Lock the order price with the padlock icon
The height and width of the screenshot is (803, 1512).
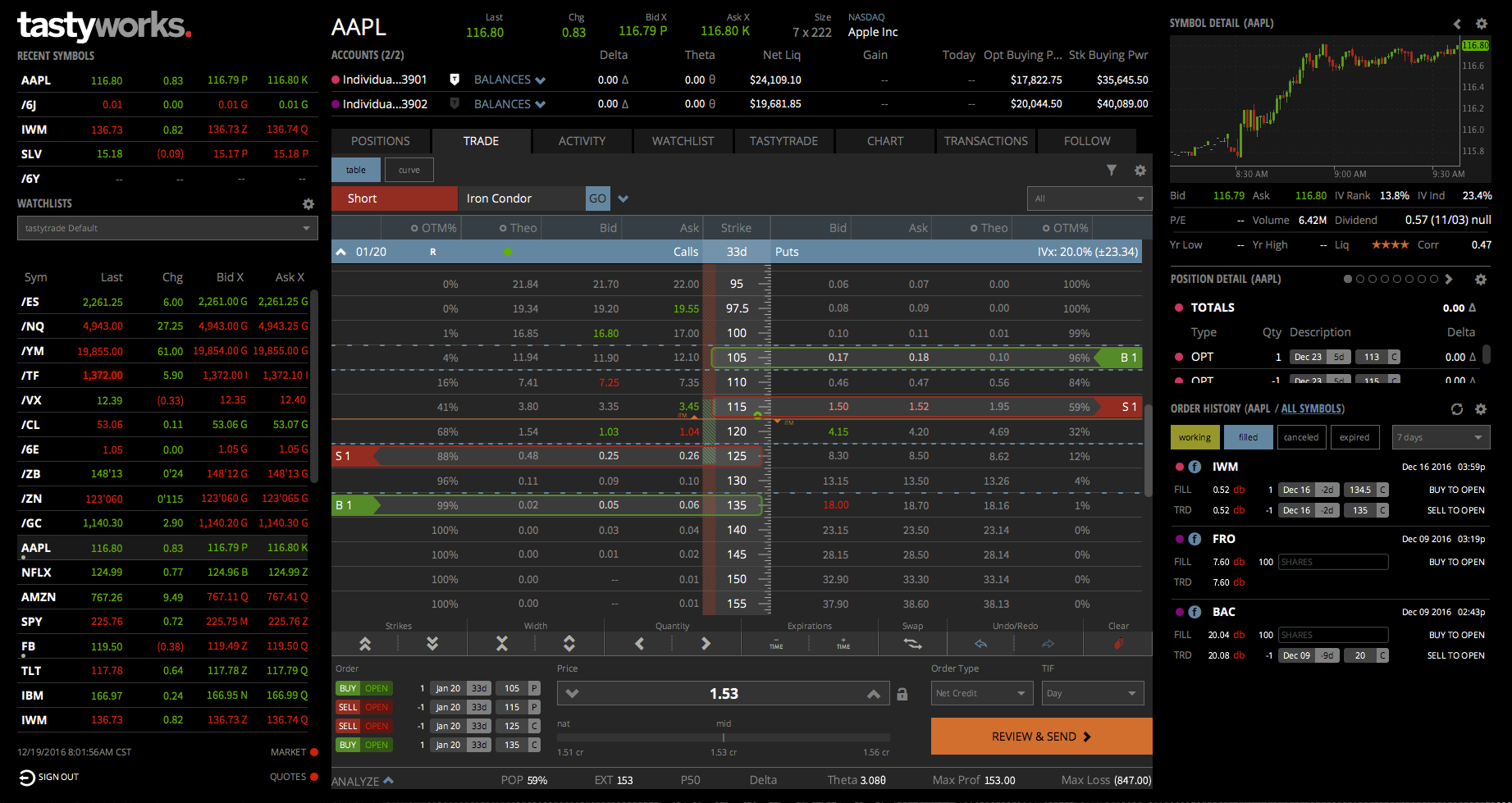(x=902, y=693)
